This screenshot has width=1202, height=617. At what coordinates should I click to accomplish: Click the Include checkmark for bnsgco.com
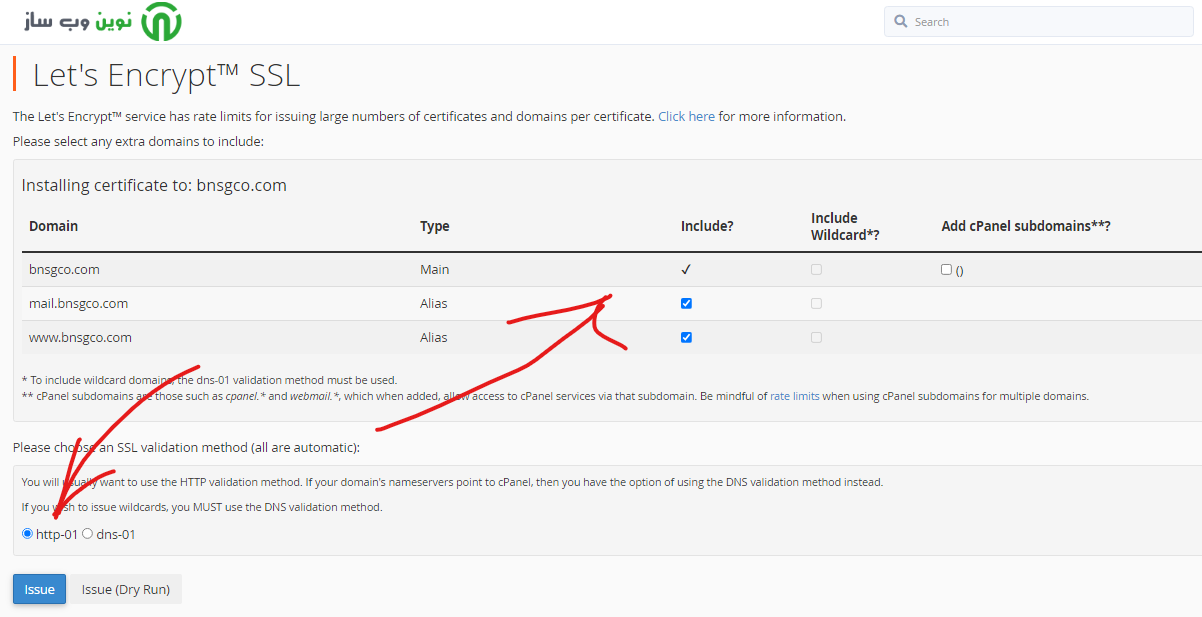click(x=686, y=270)
